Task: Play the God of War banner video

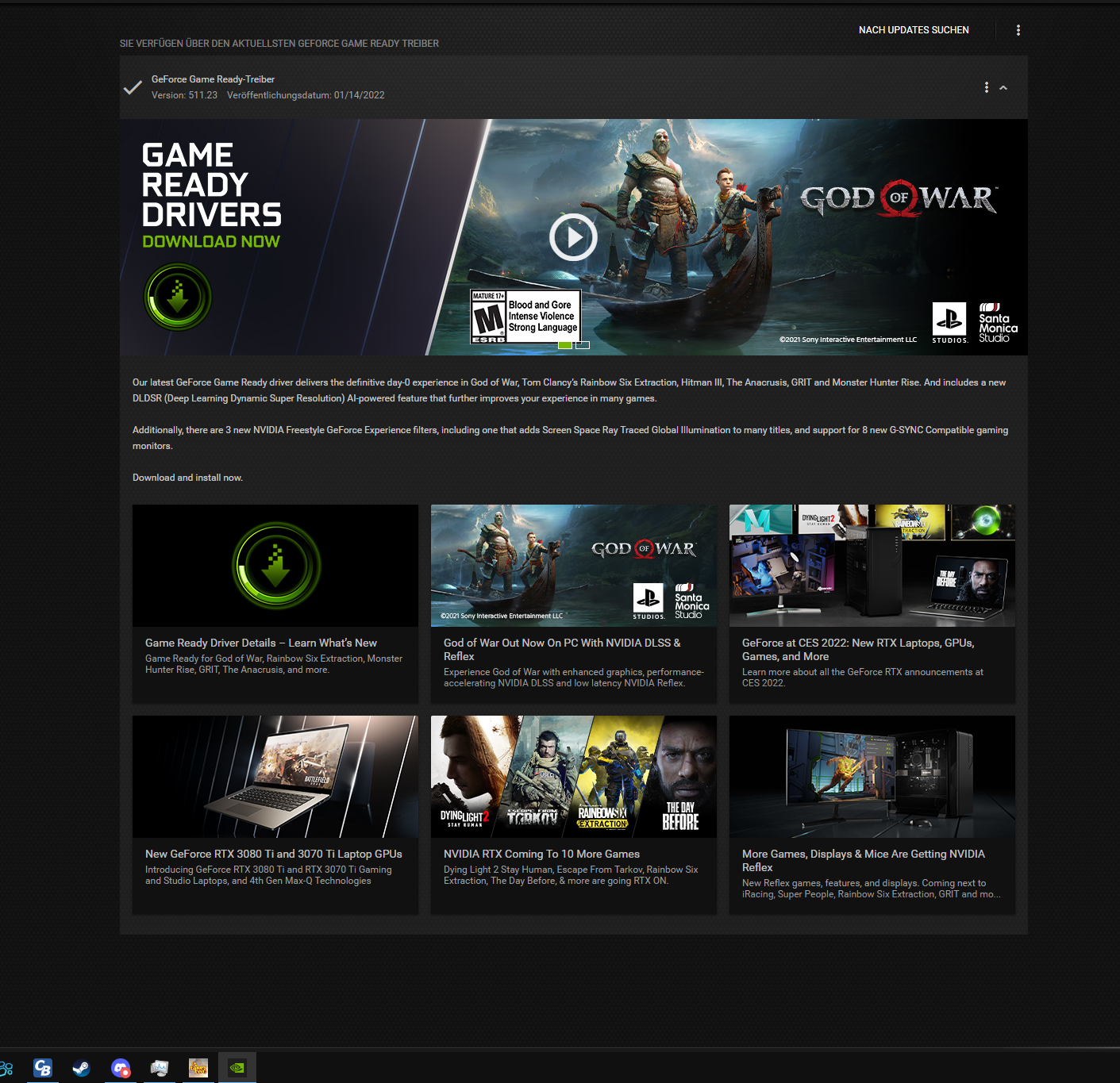Action: click(573, 236)
